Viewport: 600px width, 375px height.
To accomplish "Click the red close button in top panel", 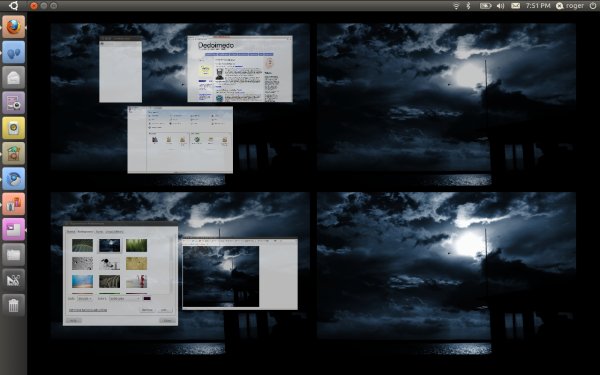I will coord(34,6).
